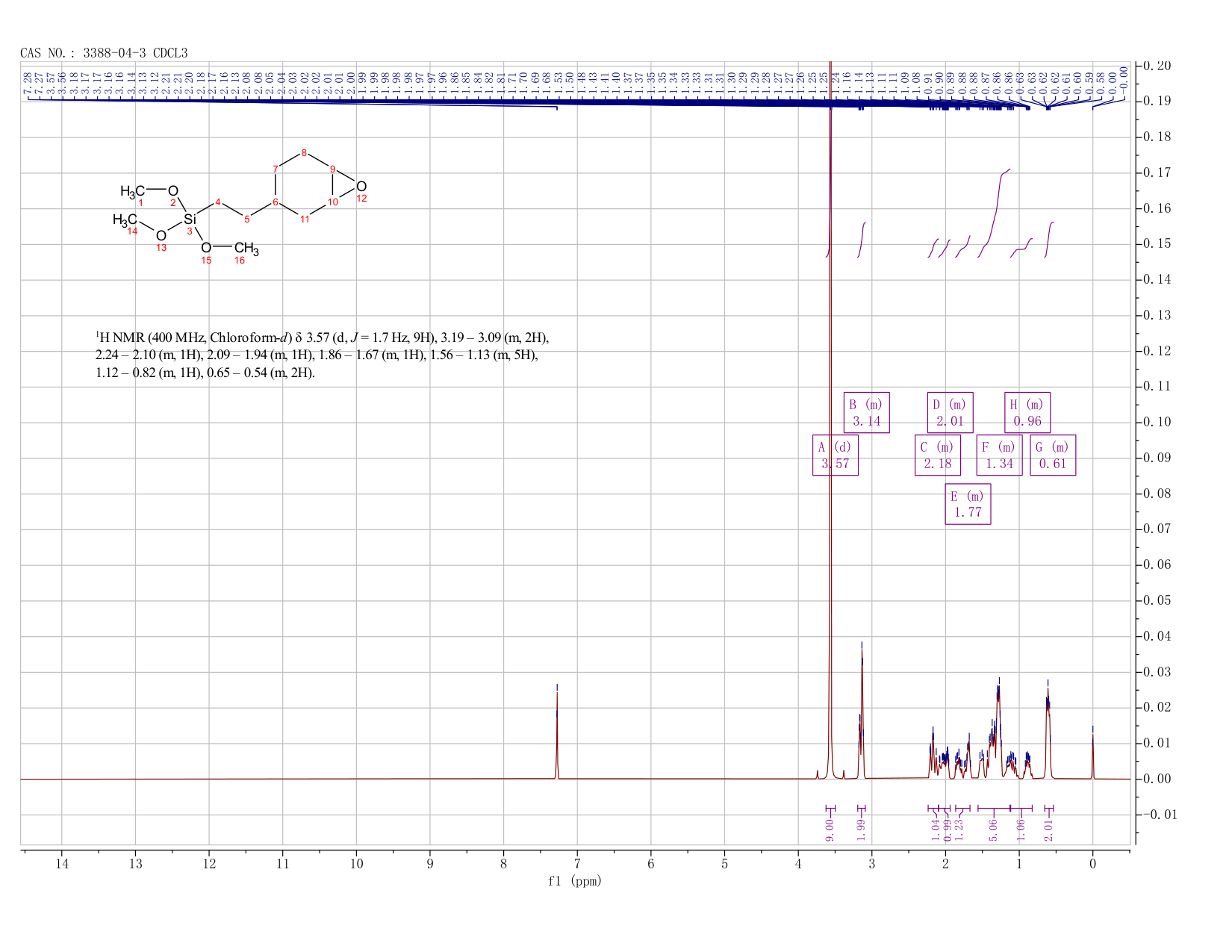Click the '1H NMR (400 MHz, Chloroform-d)' text line
This screenshot has width=1232, height=952.
point(322,337)
